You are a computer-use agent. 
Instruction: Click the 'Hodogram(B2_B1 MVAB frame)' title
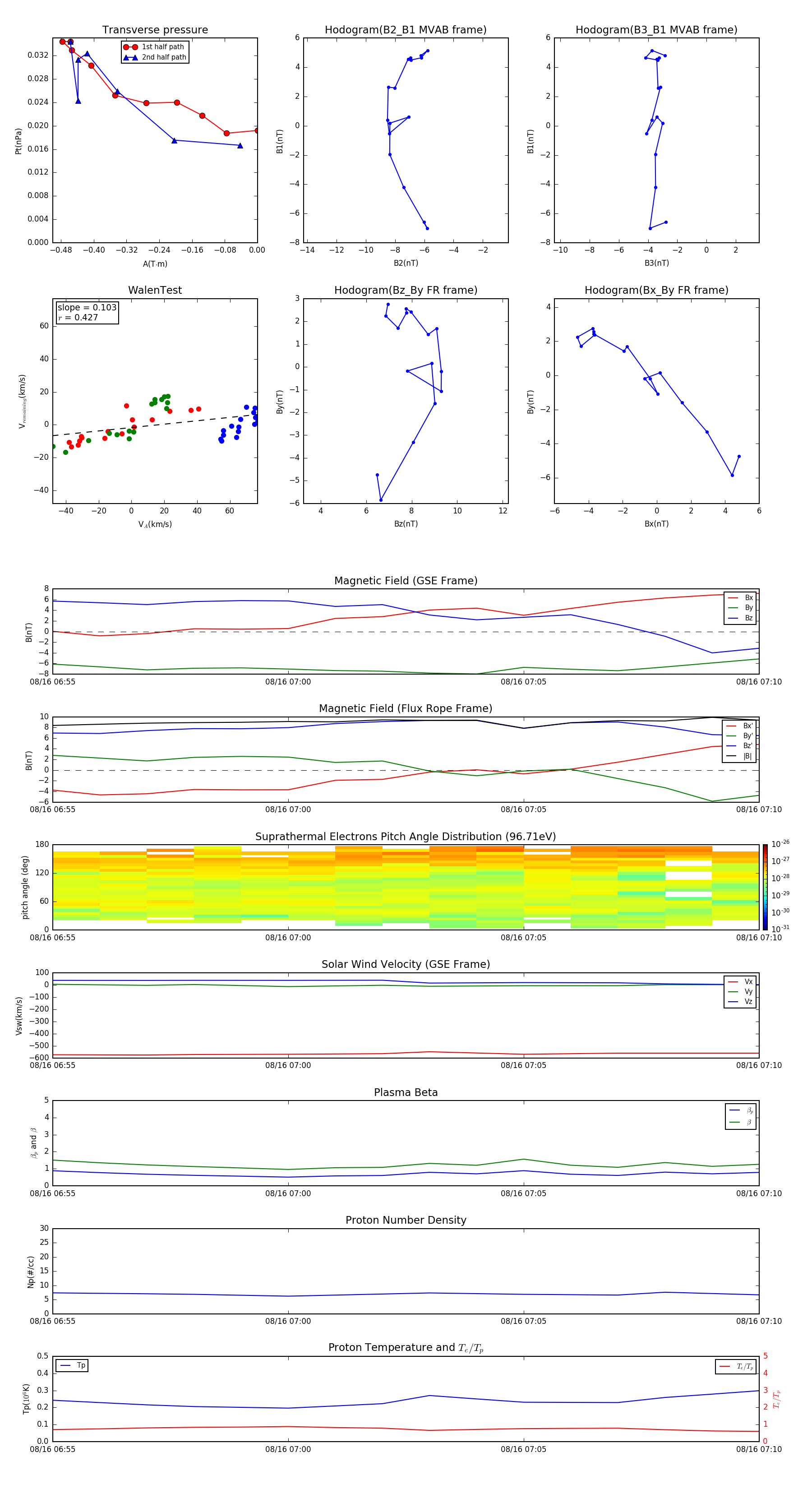pos(406,30)
